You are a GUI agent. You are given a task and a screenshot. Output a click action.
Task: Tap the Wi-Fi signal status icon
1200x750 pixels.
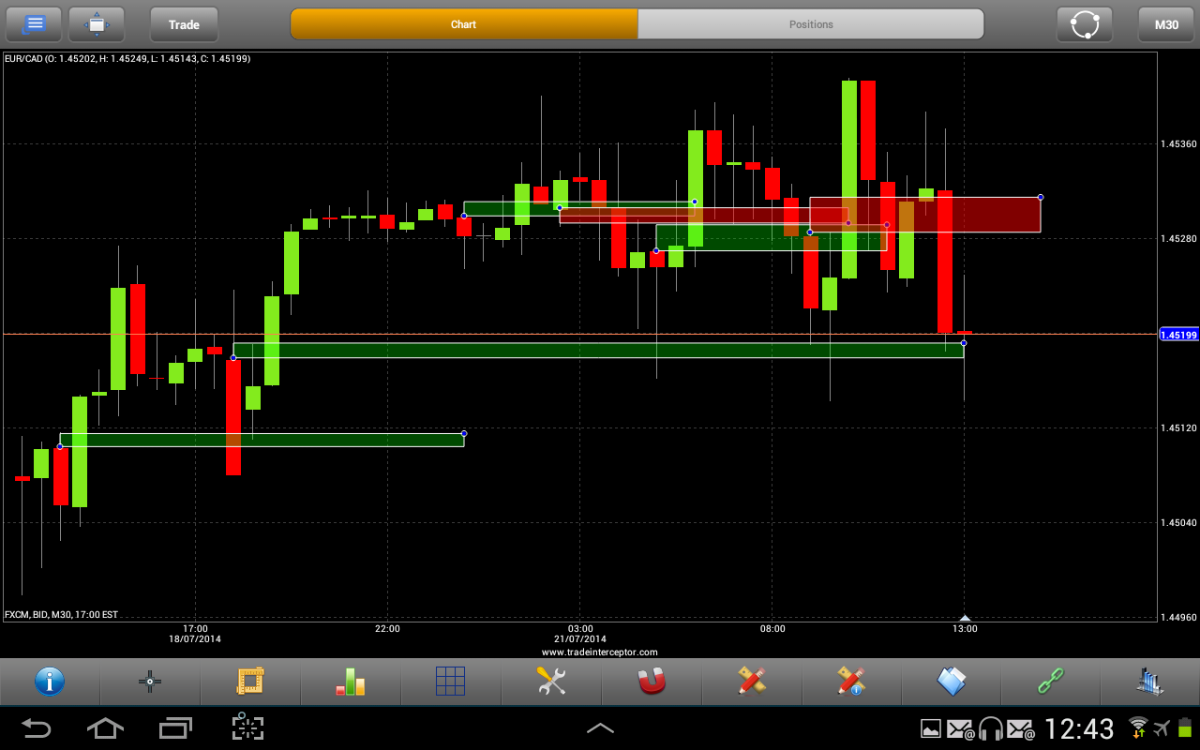point(1138,727)
